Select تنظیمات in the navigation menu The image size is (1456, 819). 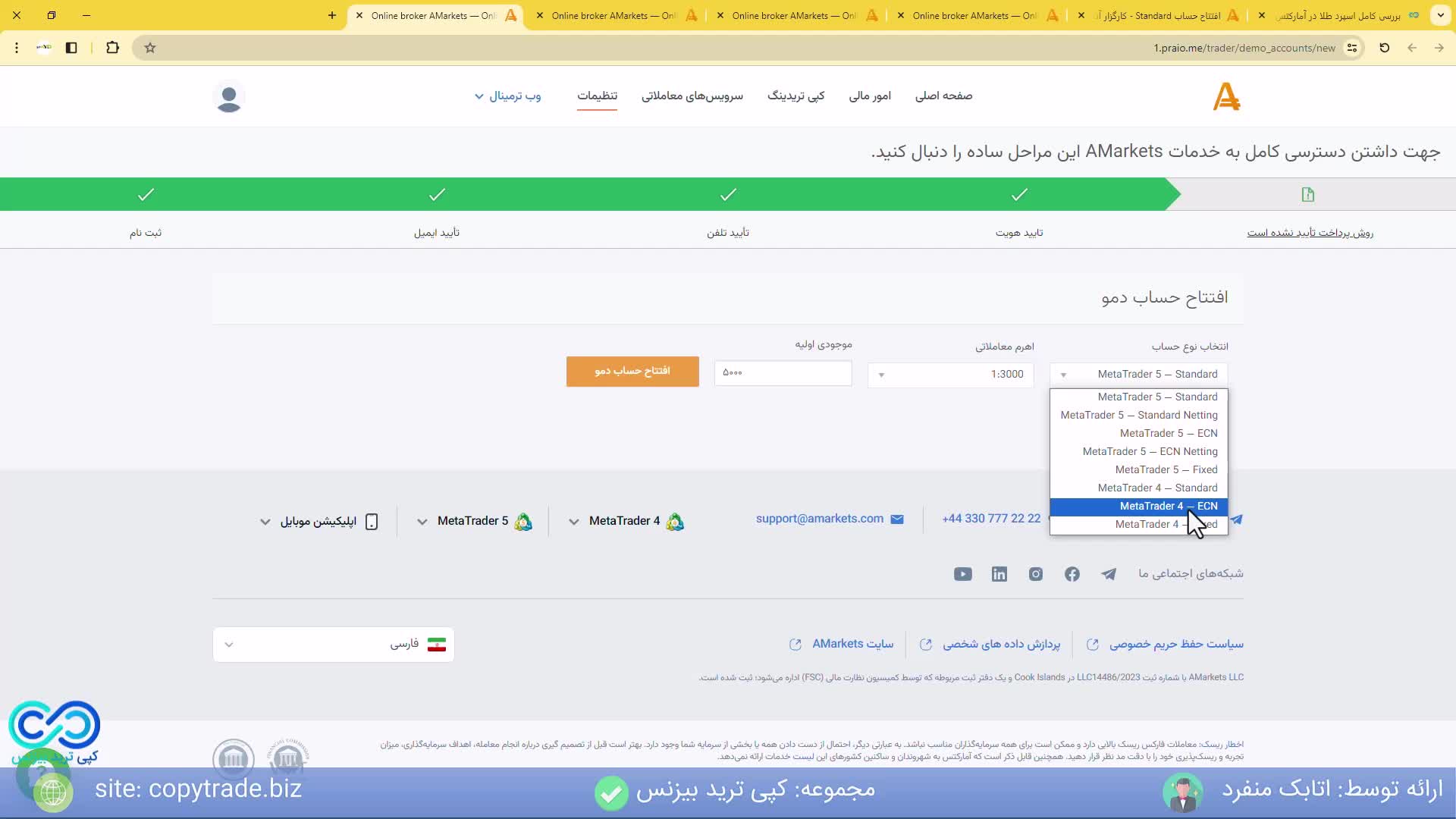tap(598, 96)
